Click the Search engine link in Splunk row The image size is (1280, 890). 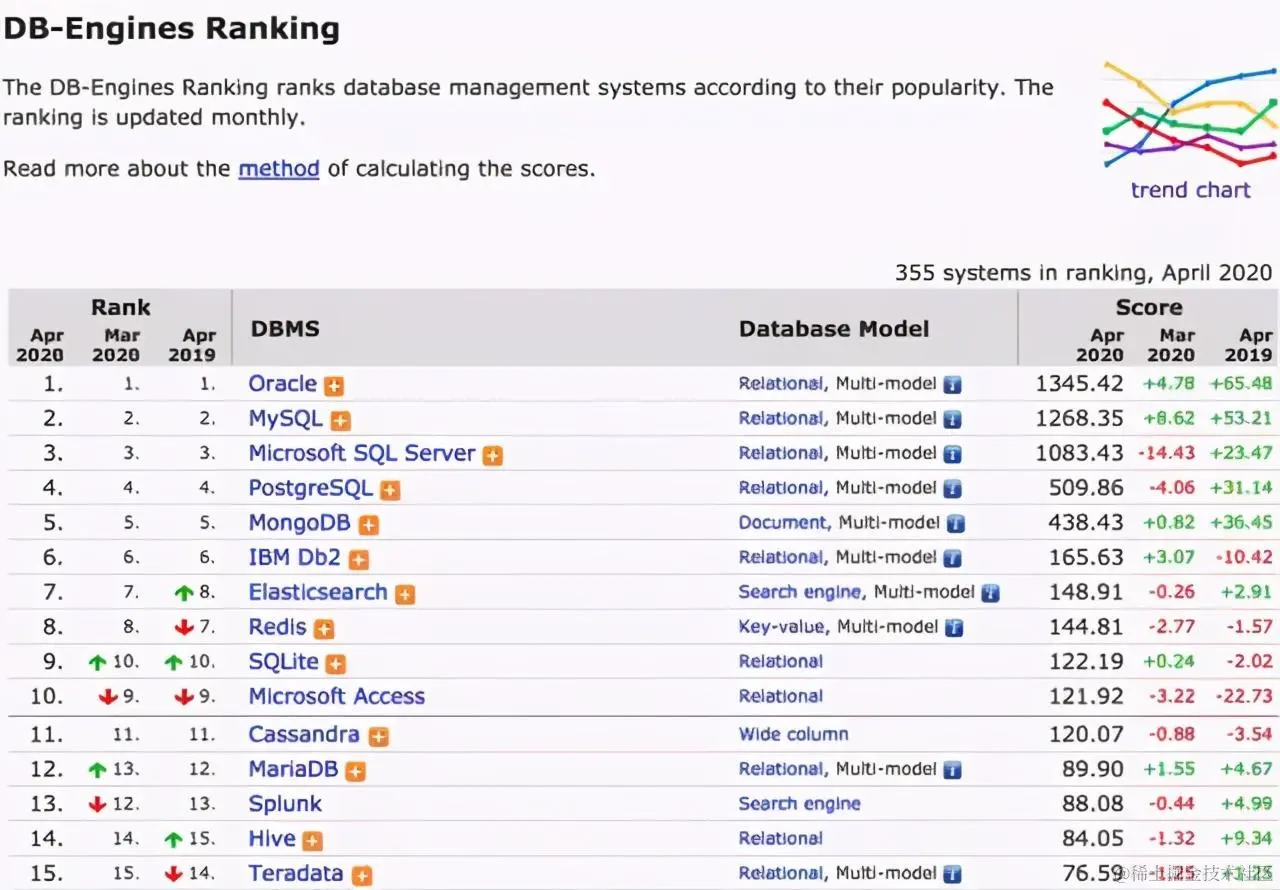(800, 804)
